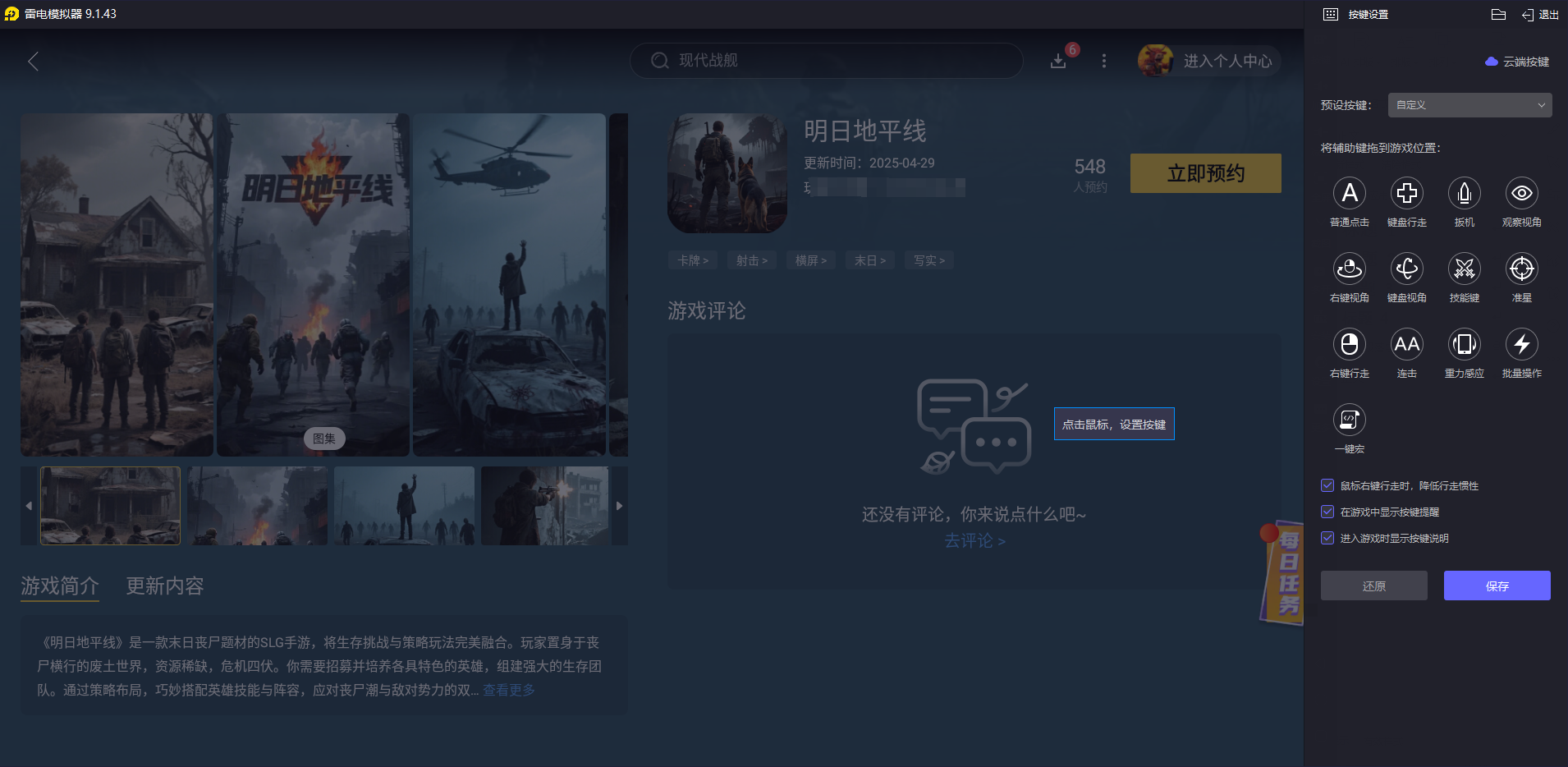1568x767 pixels.
Task: Click the 548 人预约 count text
Action: click(1089, 175)
